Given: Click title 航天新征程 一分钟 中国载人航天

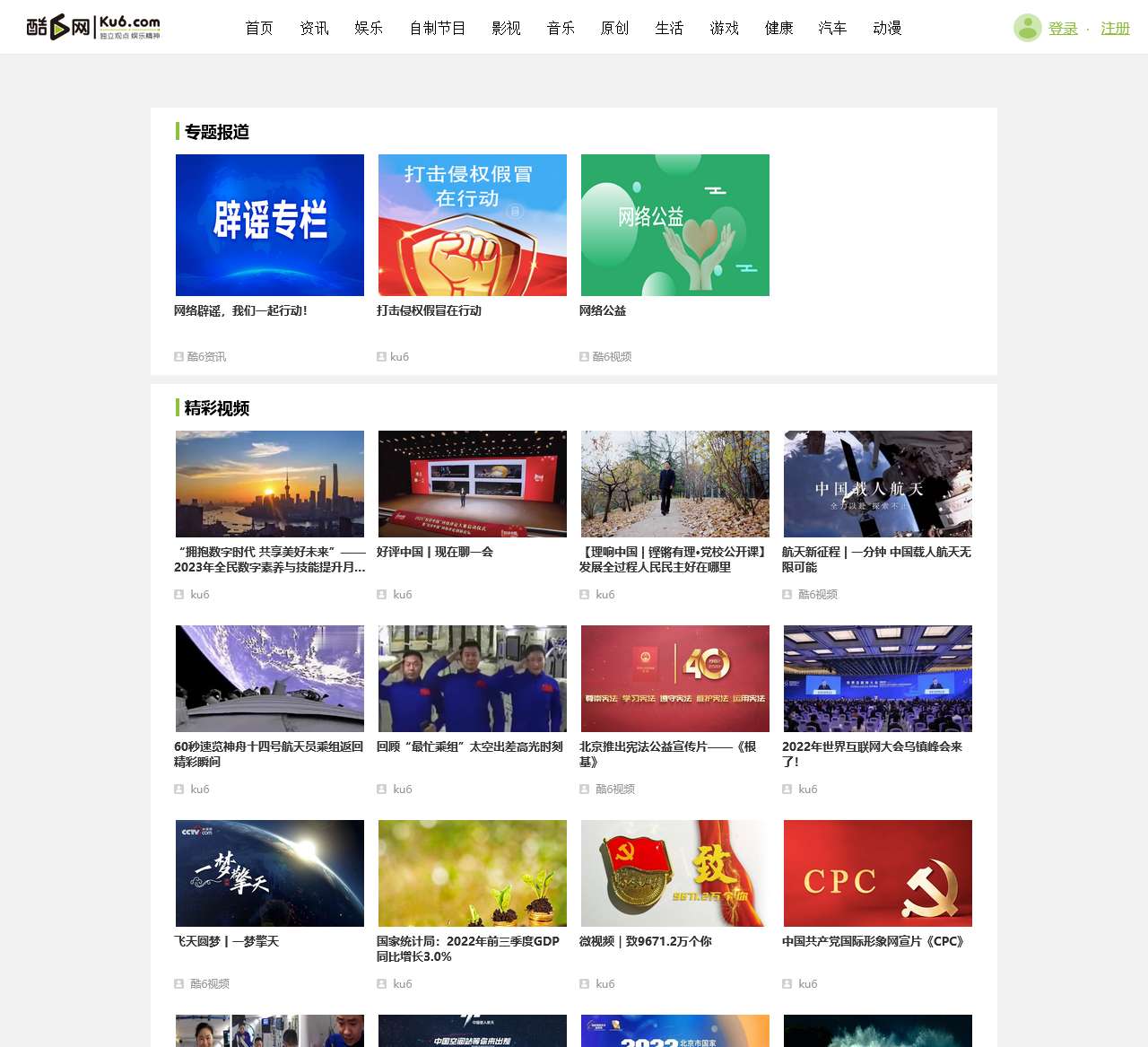Looking at the screenshot, I should [876, 559].
